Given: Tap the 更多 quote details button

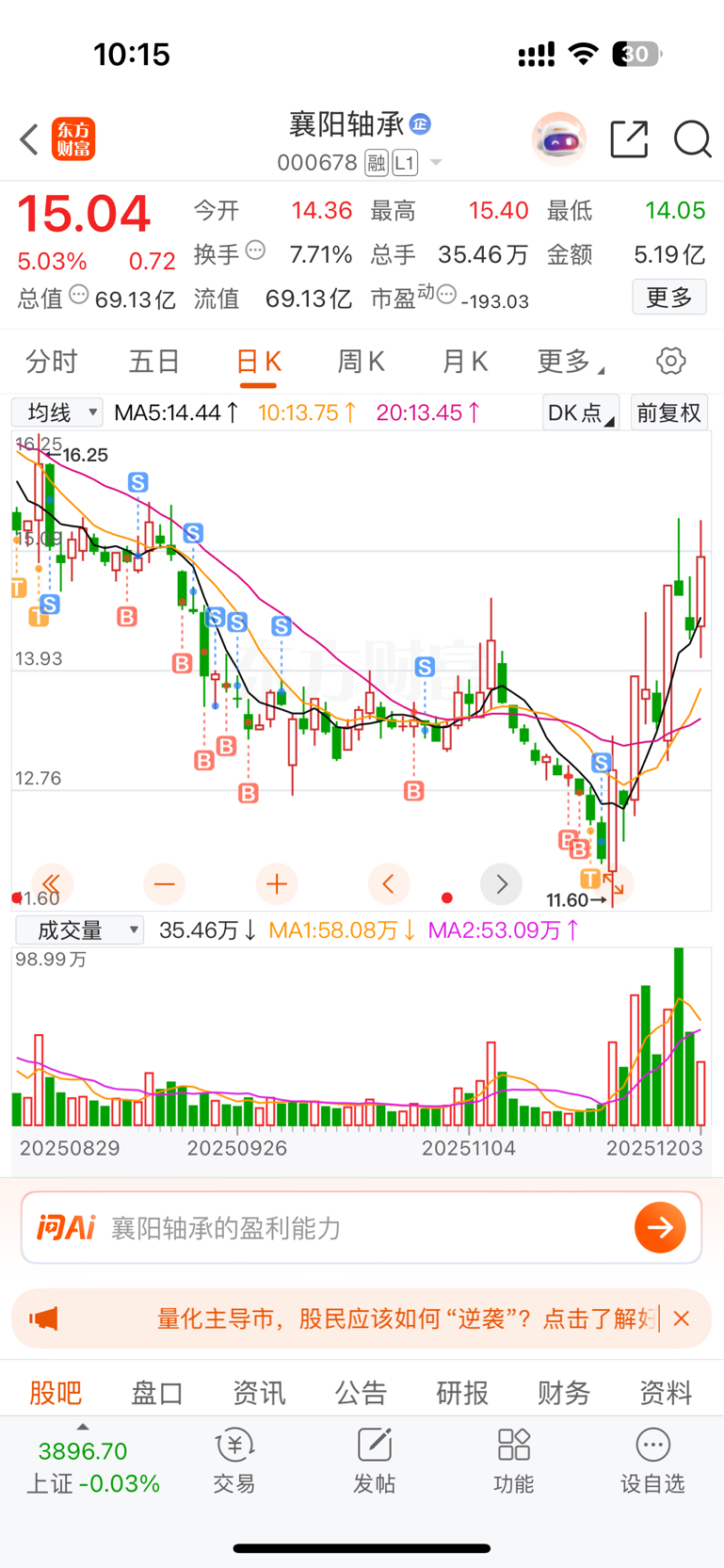Looking at the screenshot, I should [669, 298].
